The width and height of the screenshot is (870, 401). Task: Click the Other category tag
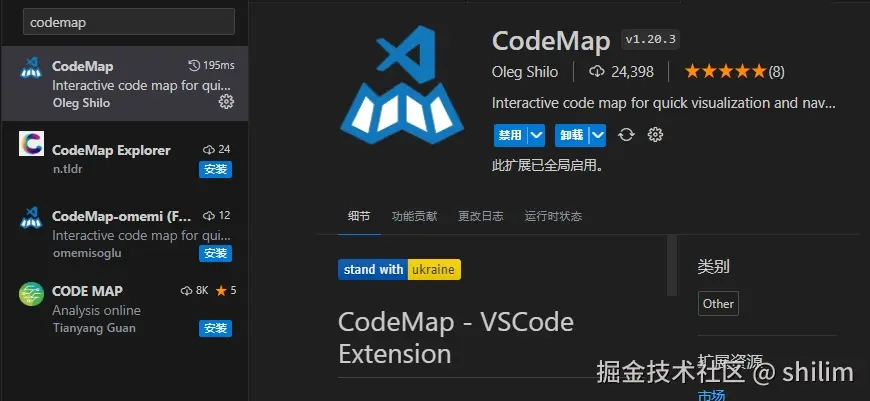tap(718, 303)
